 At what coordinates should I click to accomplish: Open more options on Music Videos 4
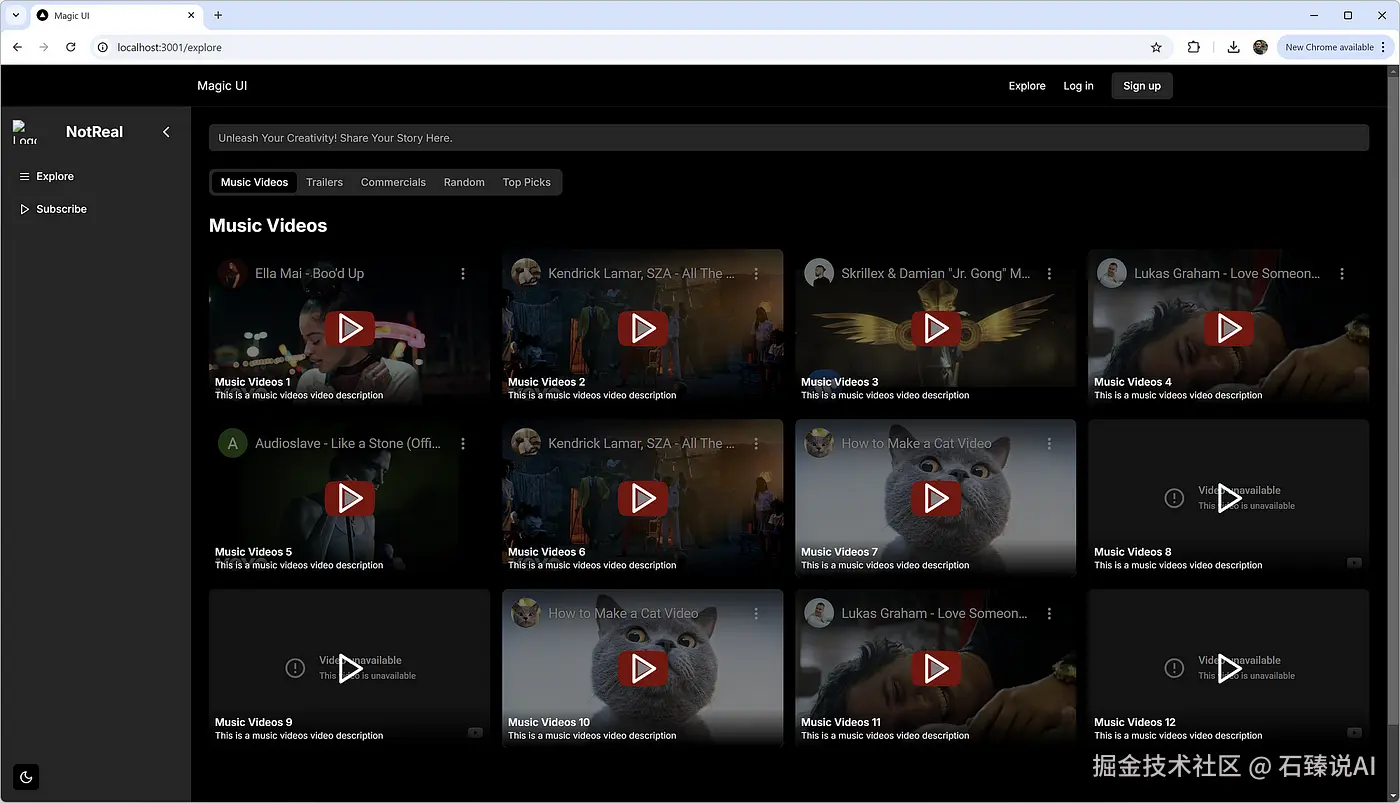[1342, 273]
